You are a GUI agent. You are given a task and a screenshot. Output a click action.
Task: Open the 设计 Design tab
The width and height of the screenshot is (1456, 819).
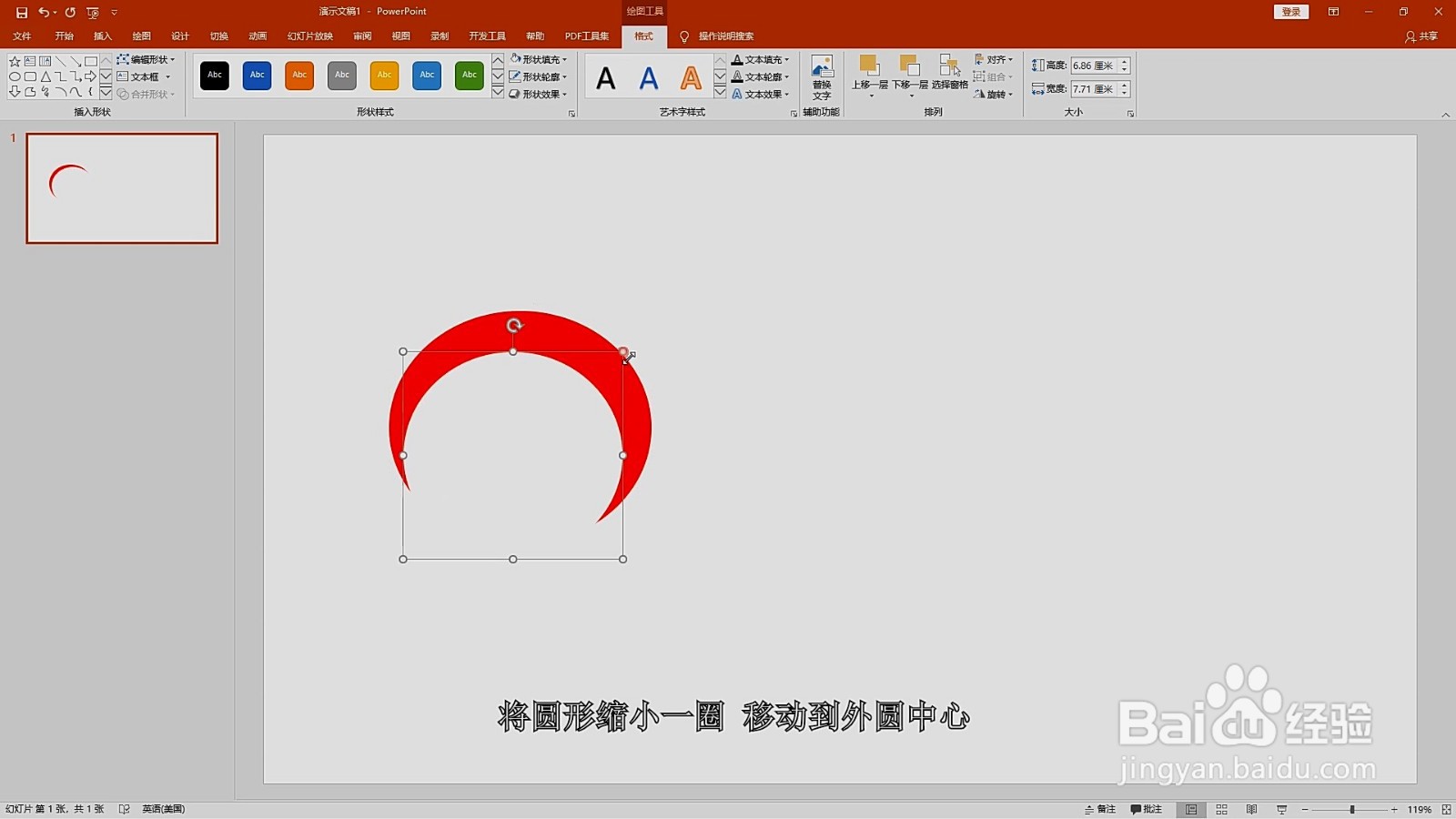[x=180, y=36]
